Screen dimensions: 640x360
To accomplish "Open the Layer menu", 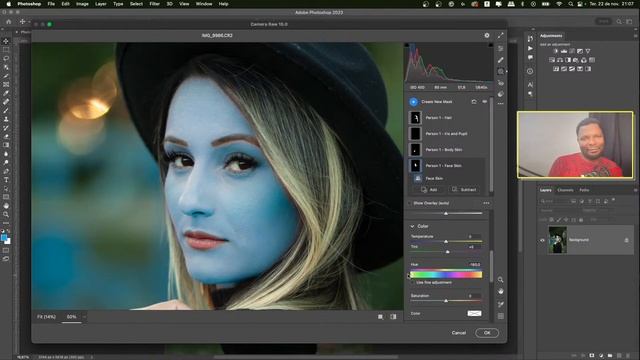I will coord(100,4).
